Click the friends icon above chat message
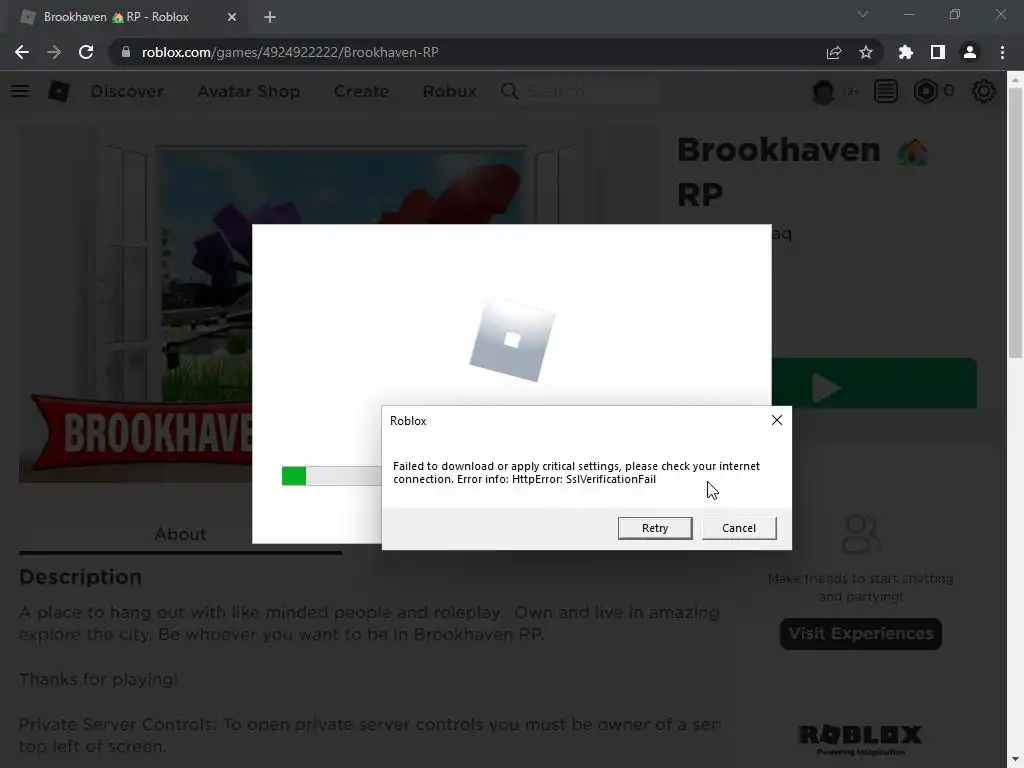The image size is (1024, 768). pyautogui.click(x=861, y=534)
